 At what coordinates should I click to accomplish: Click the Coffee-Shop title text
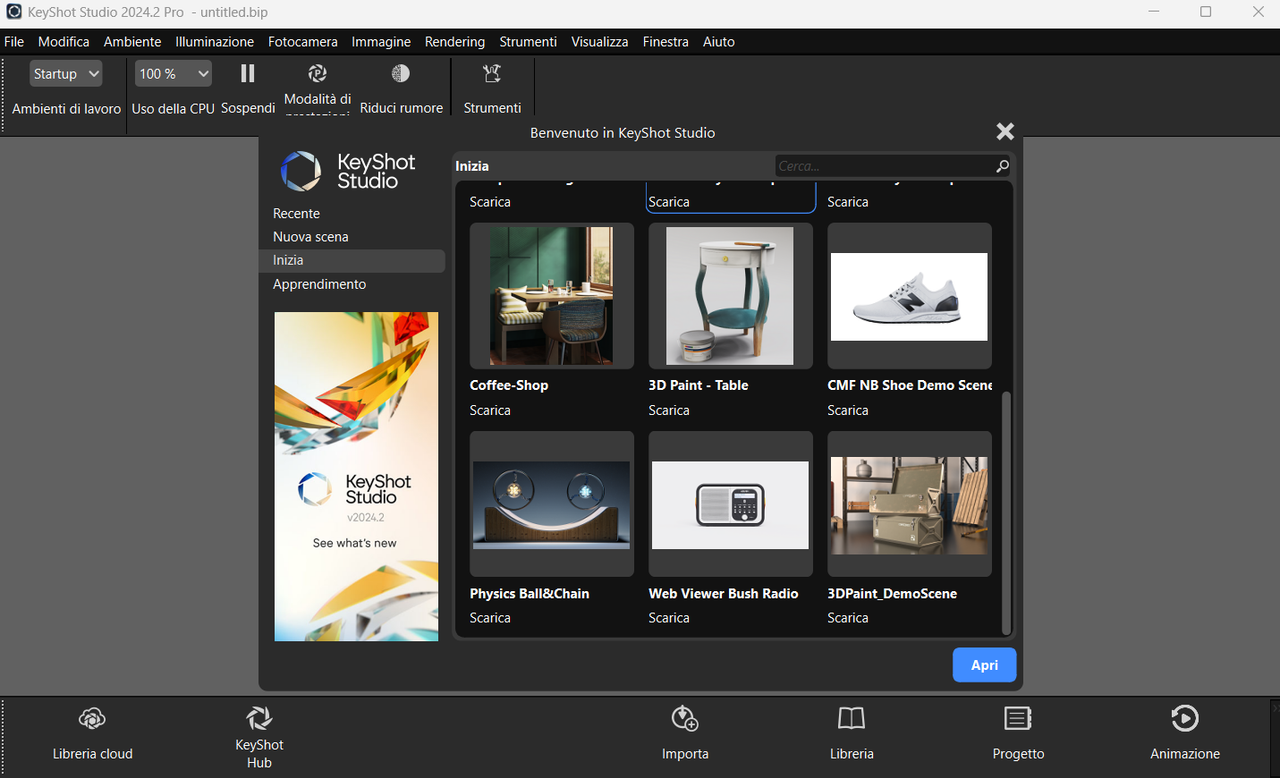point(509,385)
